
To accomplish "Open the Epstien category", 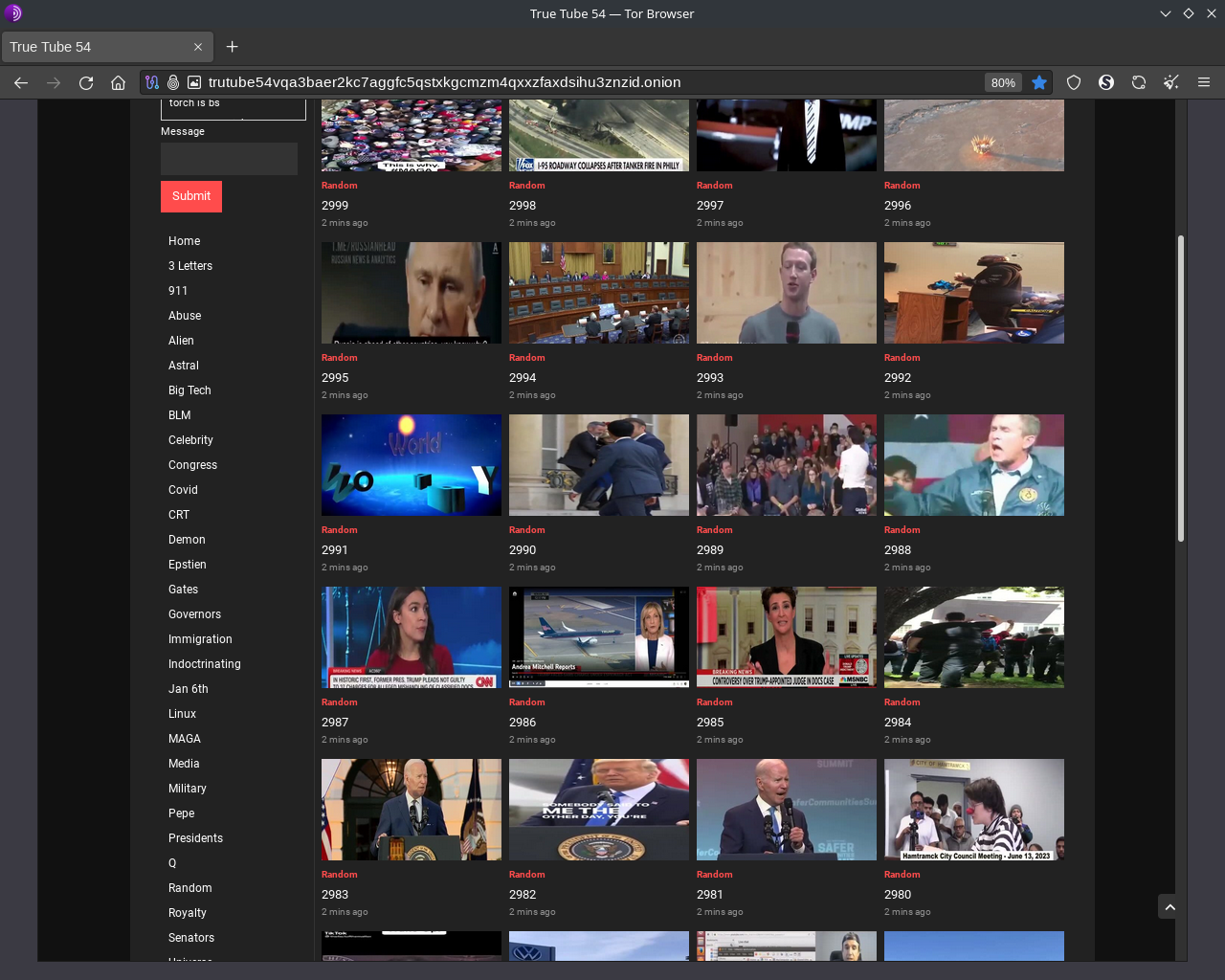I will (188, 565).
